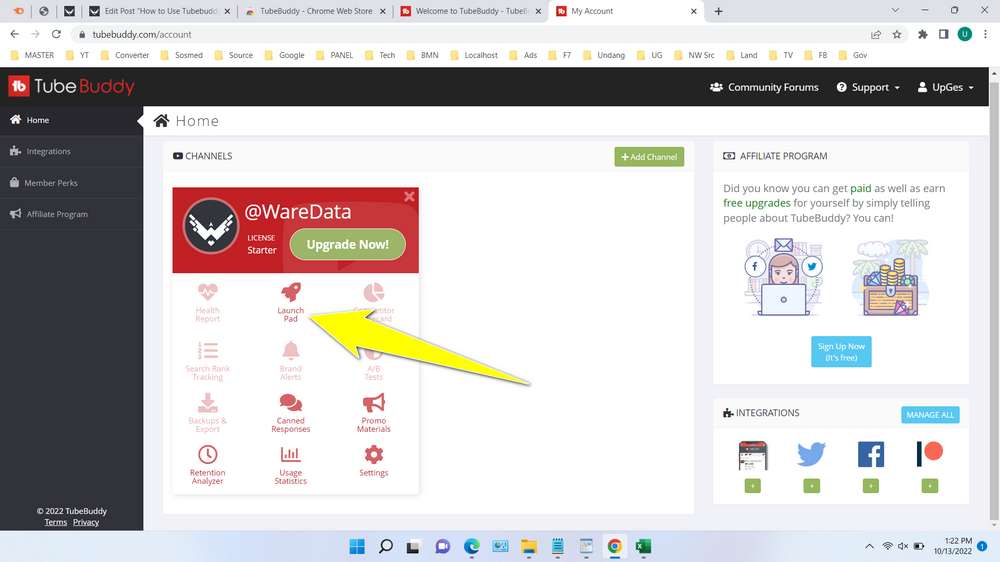This screenshot has height=562, width=1000.
Task: Toggle the Chrome side panel
Action: [x=943, y=34]
